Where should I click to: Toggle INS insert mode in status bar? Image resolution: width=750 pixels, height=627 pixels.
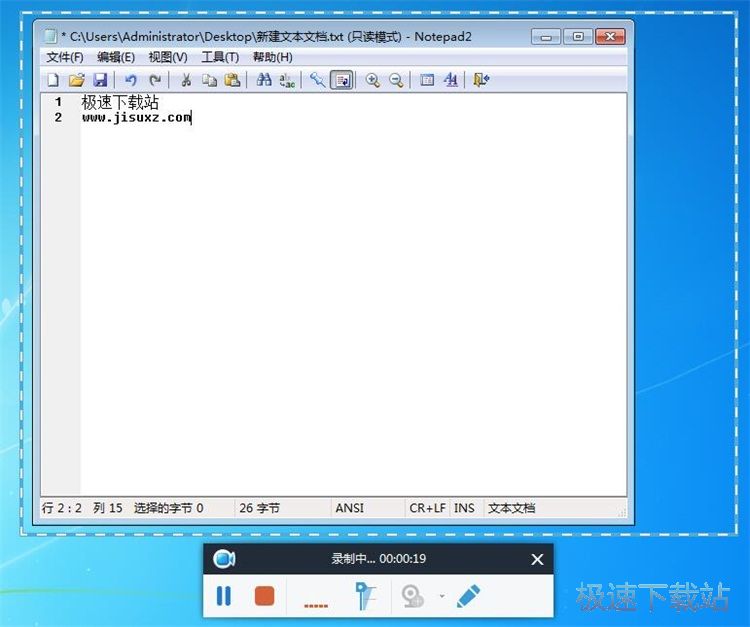(x=464, y=508)
